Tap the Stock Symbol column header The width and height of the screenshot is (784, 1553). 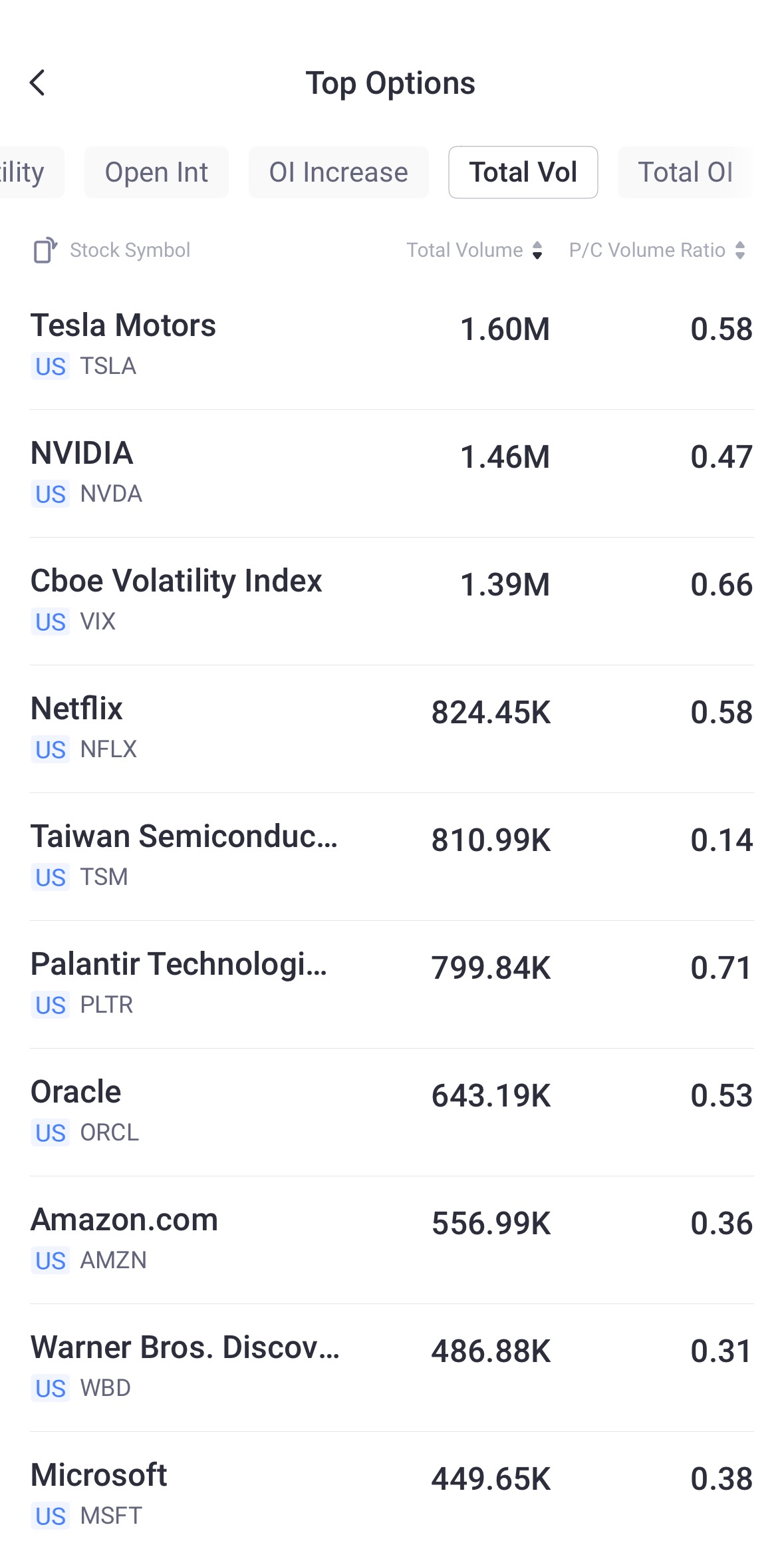130,250
